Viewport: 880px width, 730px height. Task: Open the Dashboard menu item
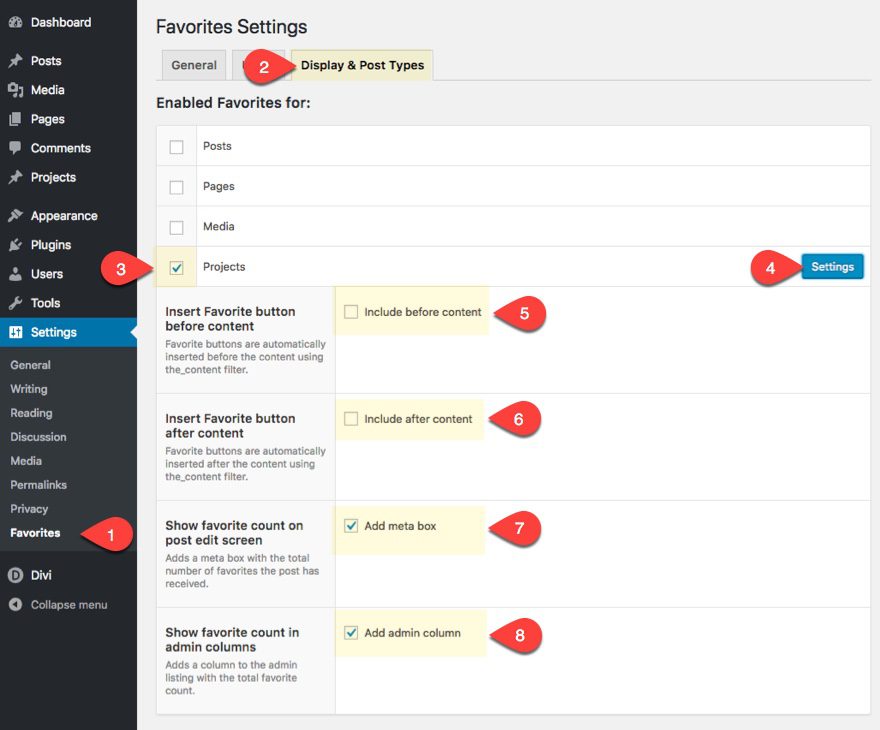(x=68, y=22)
